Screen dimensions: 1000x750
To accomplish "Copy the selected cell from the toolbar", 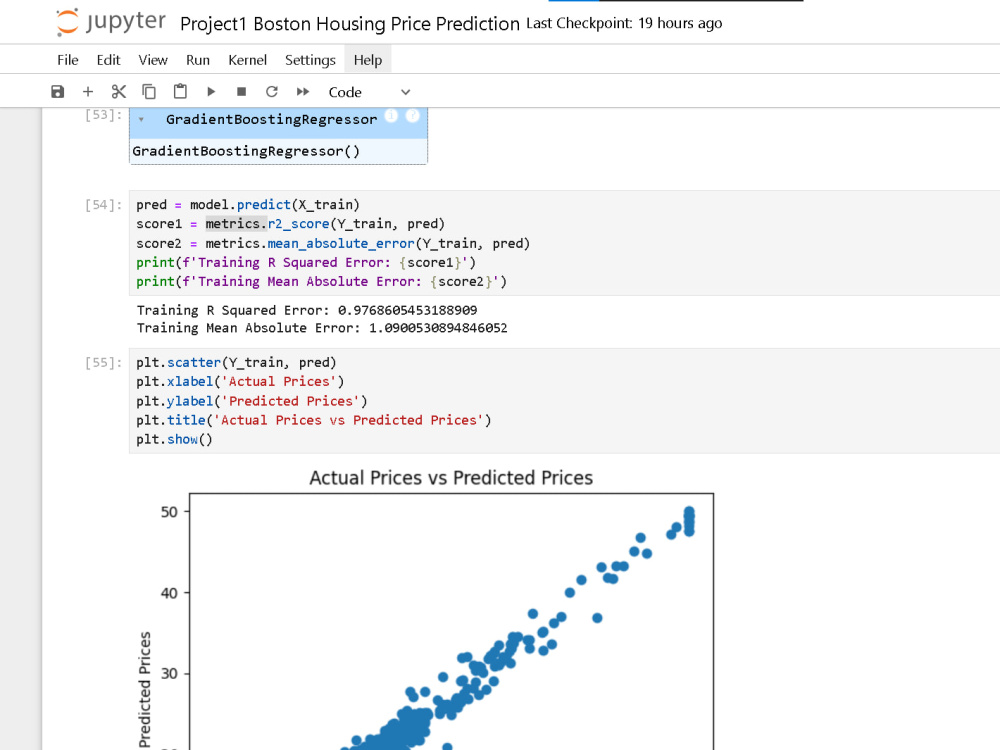I will pyautogui.click(x=149, y=92).
